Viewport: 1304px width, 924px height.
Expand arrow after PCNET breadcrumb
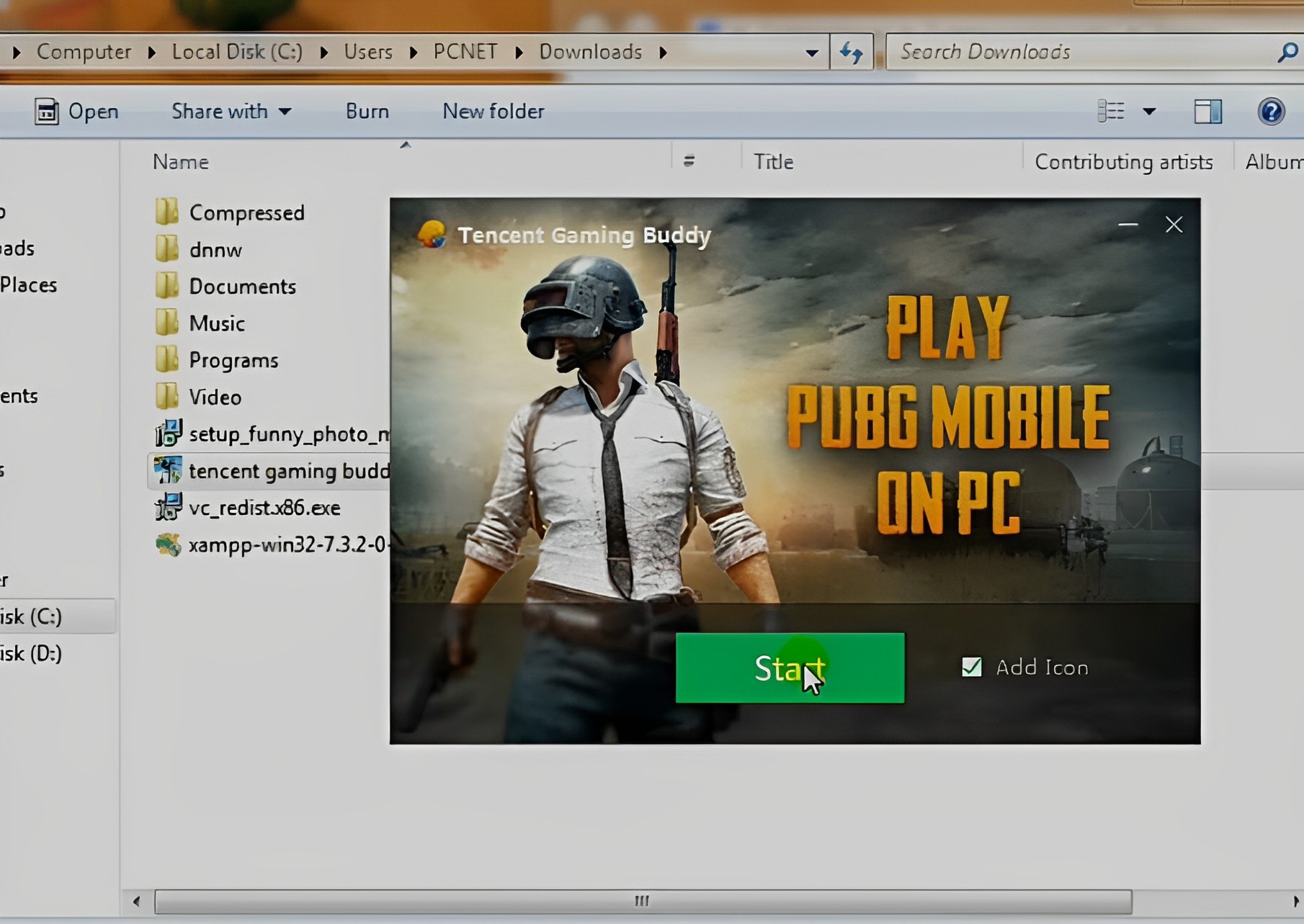pos(518,53)
